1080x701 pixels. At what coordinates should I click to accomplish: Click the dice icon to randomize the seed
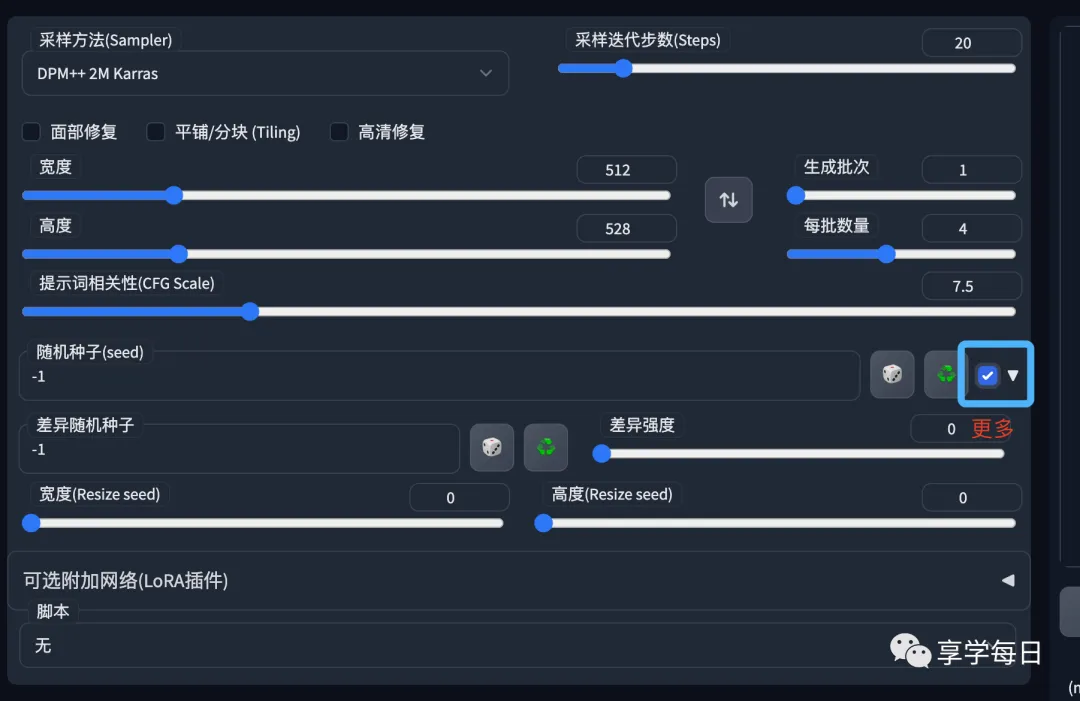coord(892,374)
